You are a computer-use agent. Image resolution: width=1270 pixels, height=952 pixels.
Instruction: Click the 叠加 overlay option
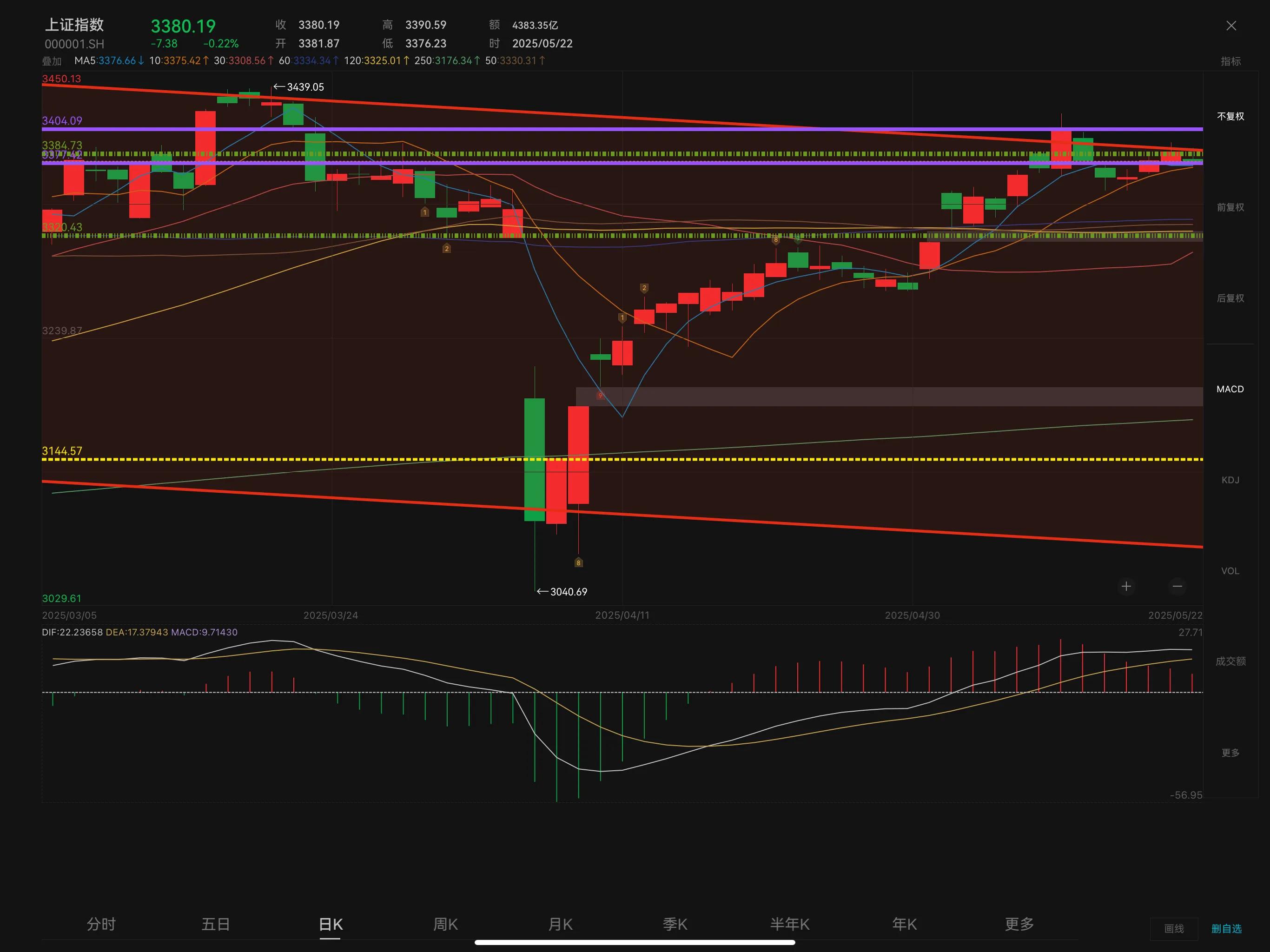(52, 61)
